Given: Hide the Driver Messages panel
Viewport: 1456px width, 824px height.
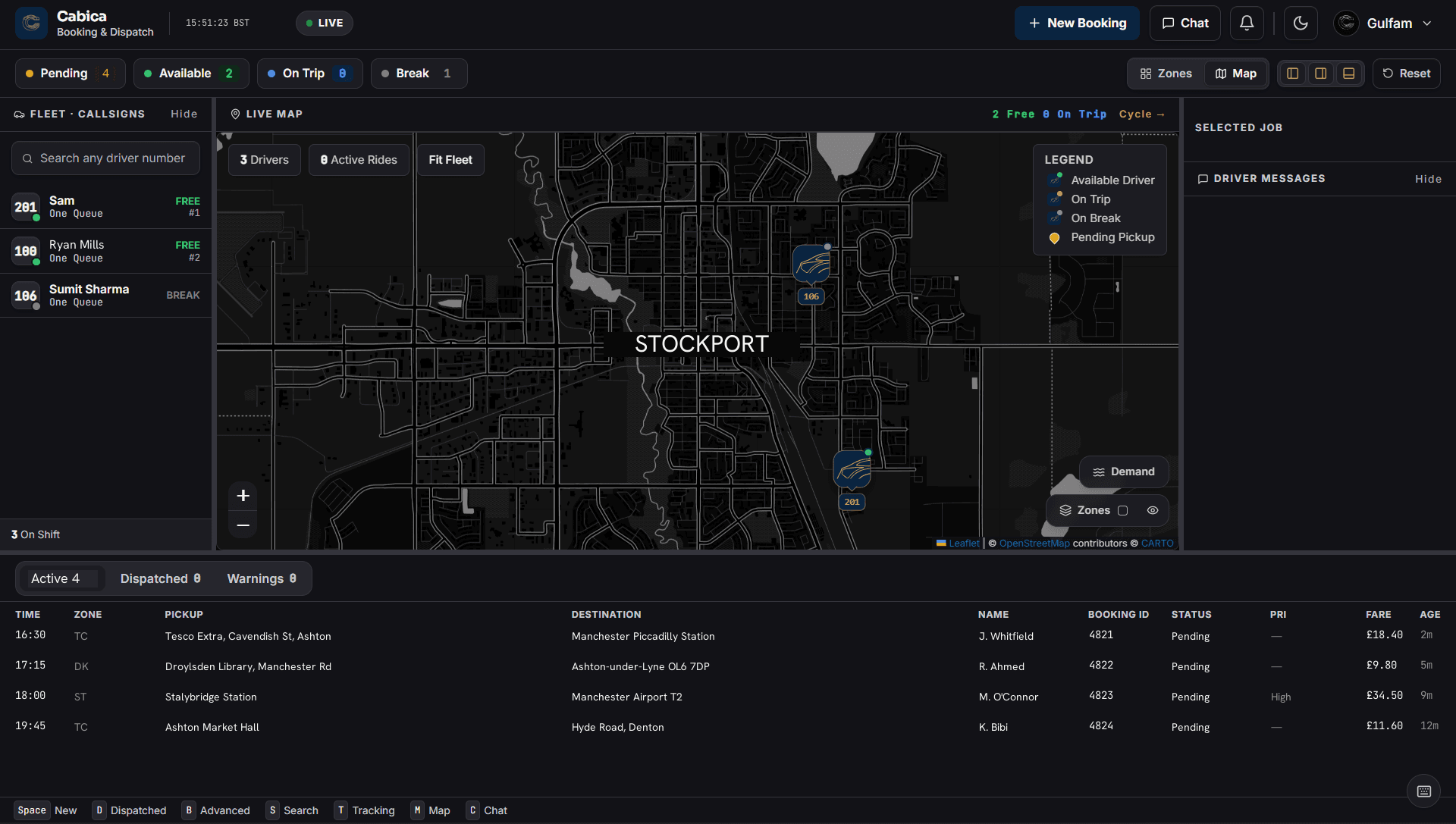Looking at the screenshot, I should [1428, 179].
